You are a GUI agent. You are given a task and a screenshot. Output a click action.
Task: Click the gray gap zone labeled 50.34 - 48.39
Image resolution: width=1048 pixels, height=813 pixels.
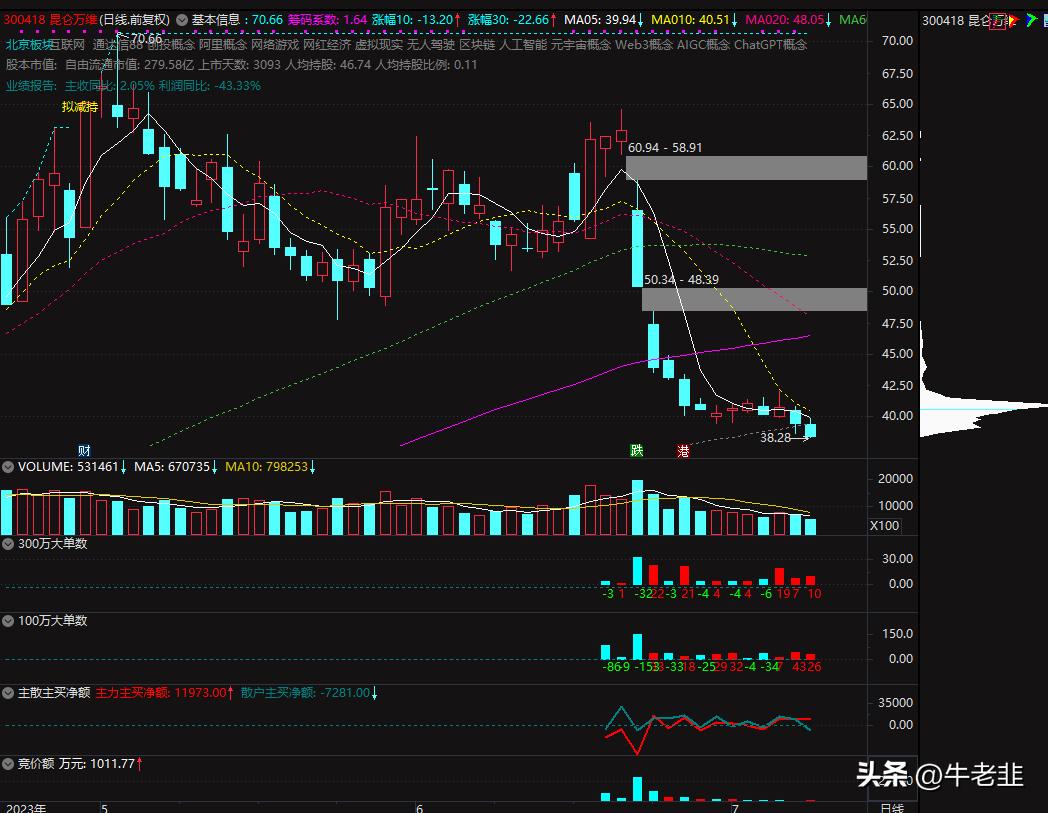(754, 300)
